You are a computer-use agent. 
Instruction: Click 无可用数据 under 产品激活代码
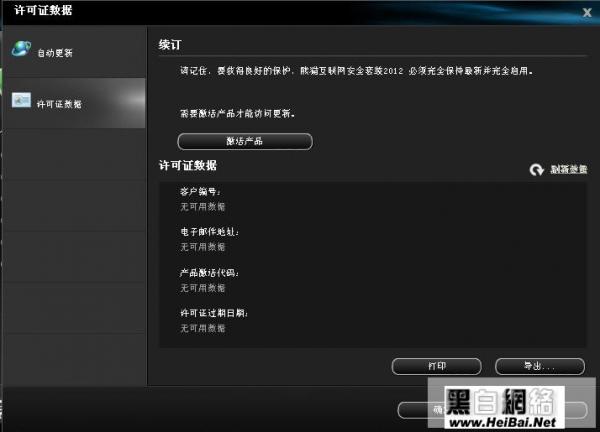coord(202,288)
